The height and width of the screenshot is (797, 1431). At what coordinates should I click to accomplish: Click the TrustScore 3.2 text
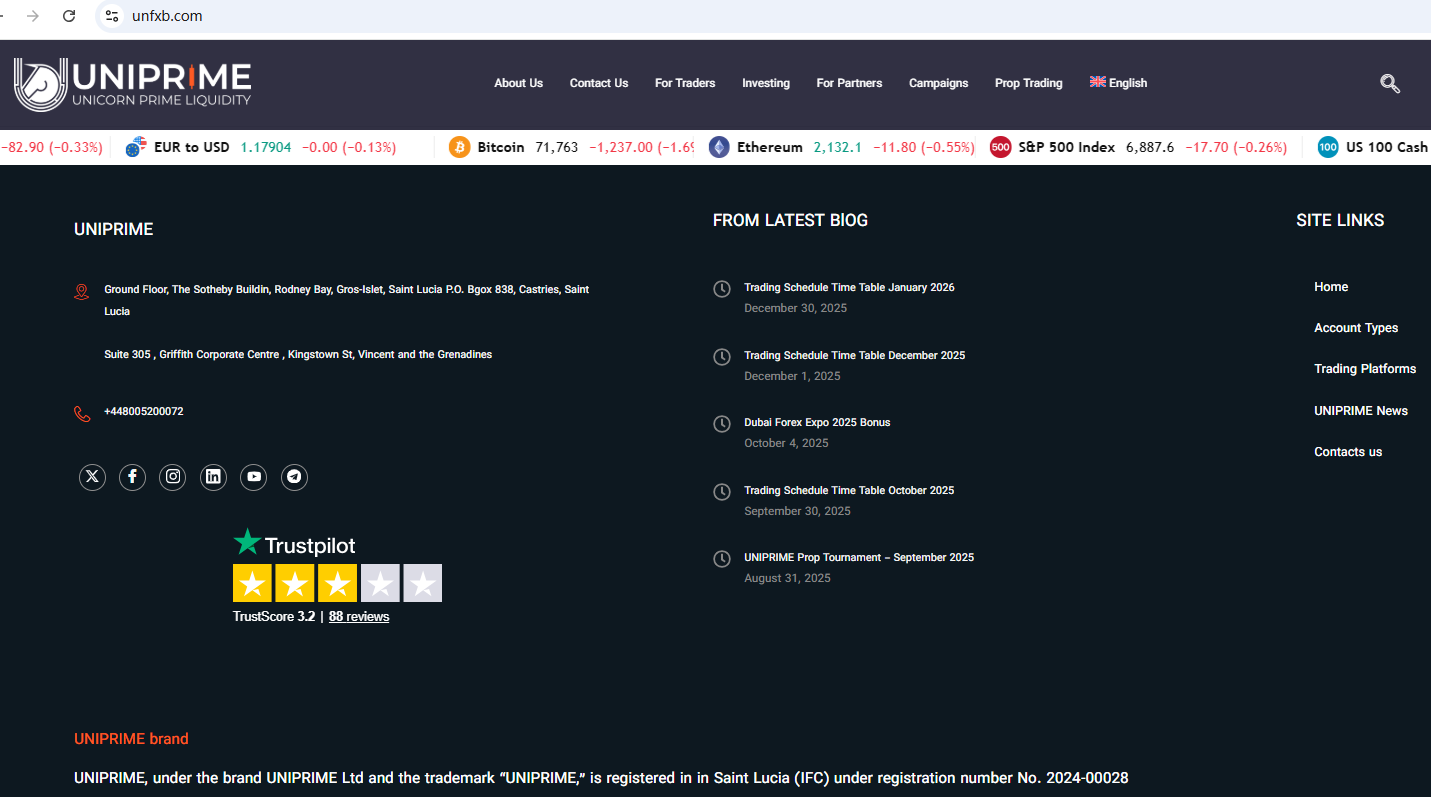click(x=274, y=617)
